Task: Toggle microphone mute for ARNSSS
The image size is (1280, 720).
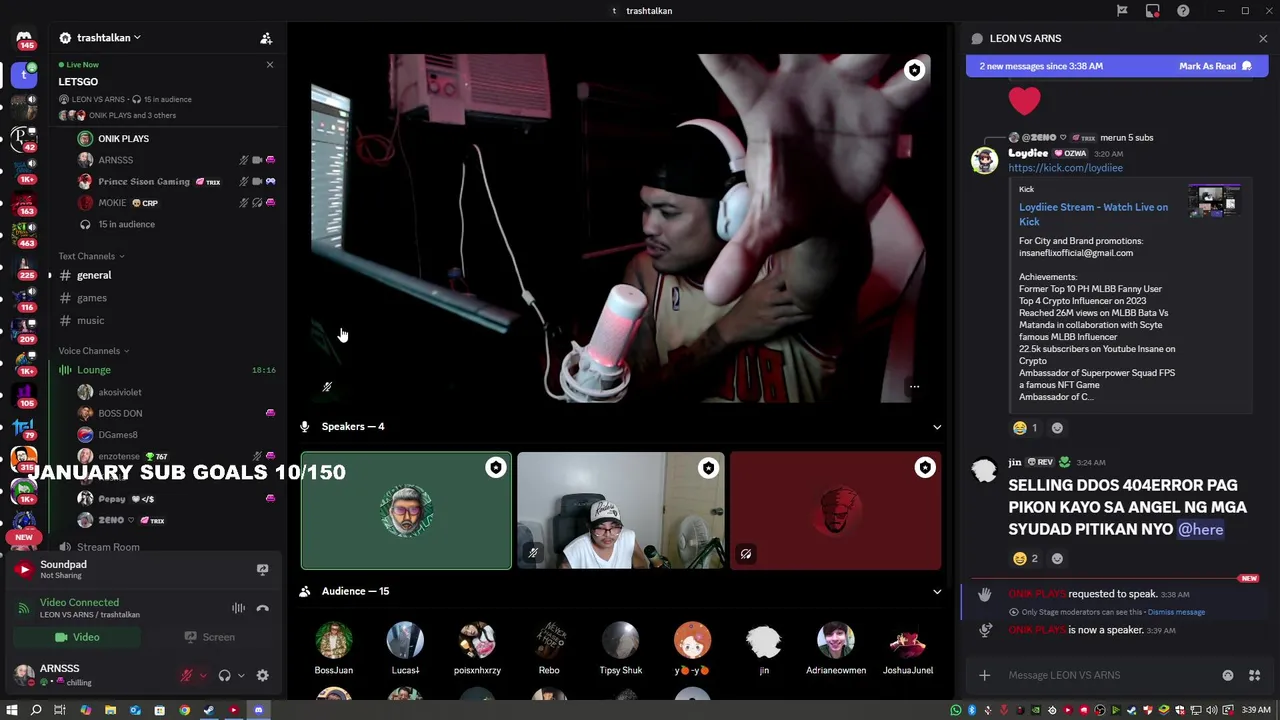Action: (x=186, y=675)
